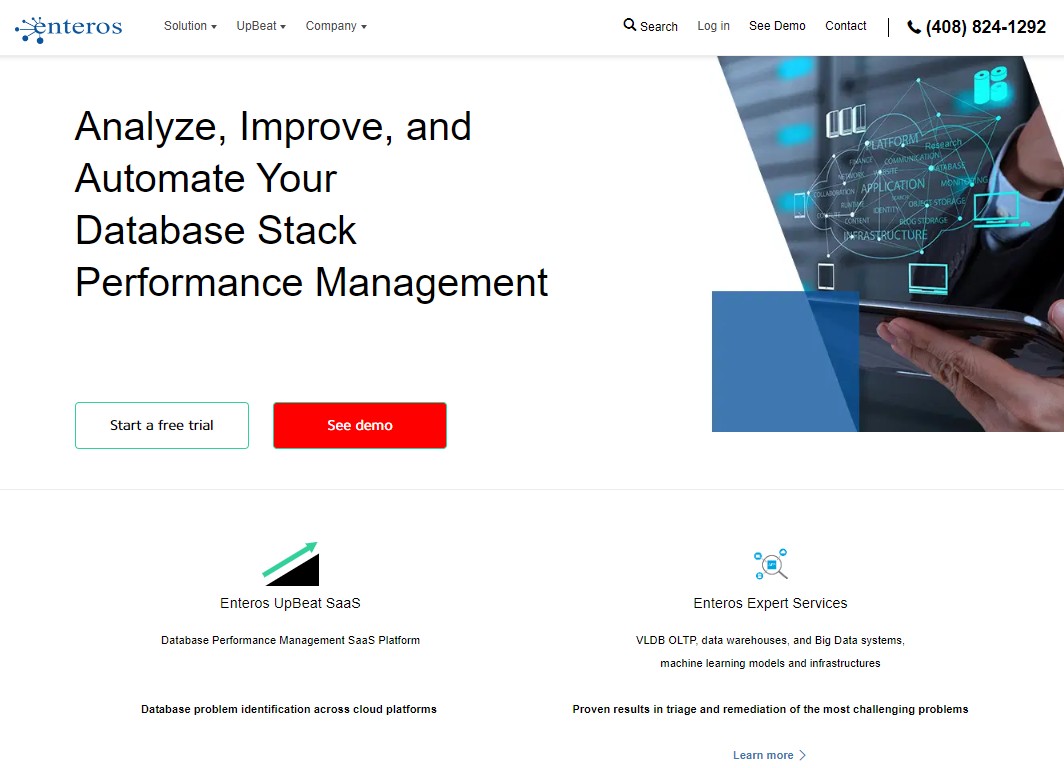The height and width of the screenshot is (768, 1064).
Task: Select the Enteros UpBeat SaaS heading
Action: tap(290, 603)
